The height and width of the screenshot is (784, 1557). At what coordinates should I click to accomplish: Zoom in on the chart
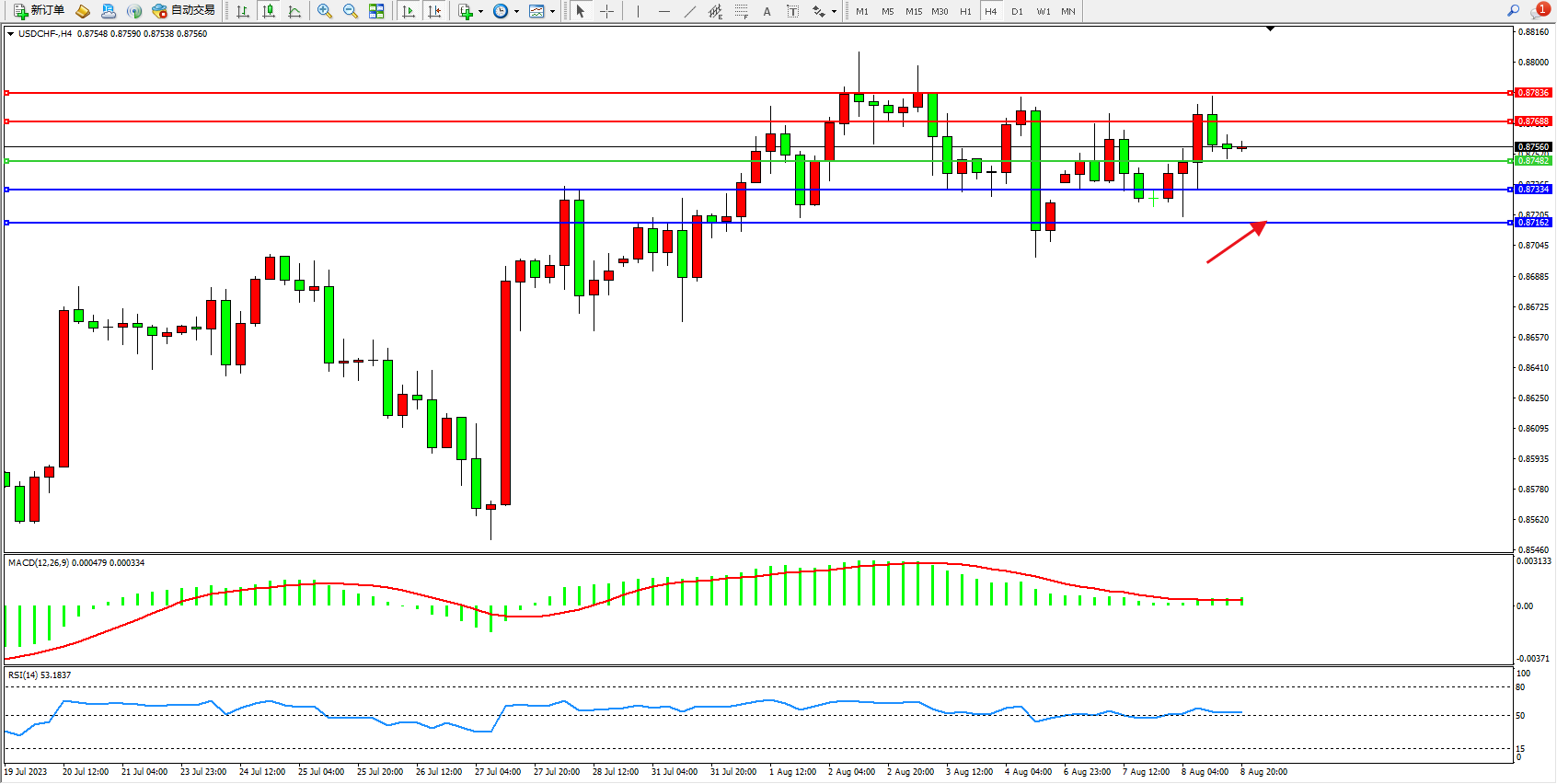click(325, 11)
